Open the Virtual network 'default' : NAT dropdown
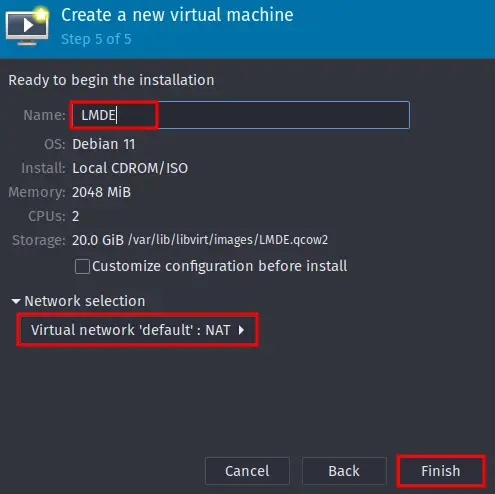The height and width of the screenshot is (494, 495). pos(137,330)
